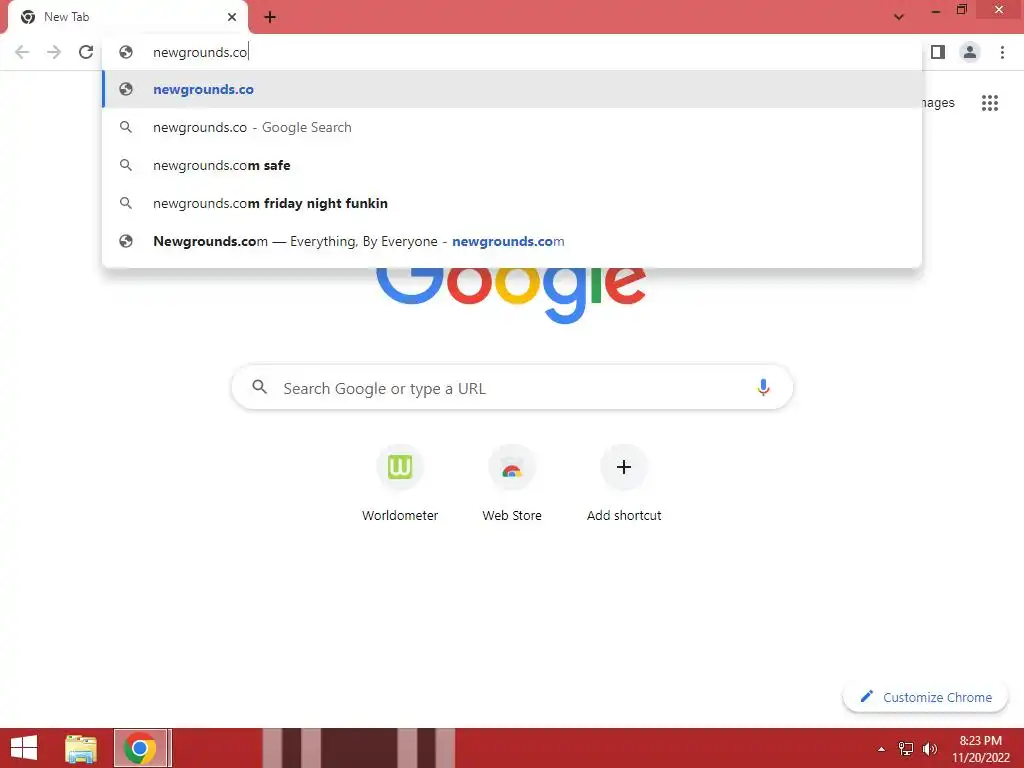Click the search icon beside newgrounds.com safe
This screenshot has height=768, width=1024.
coord(126,165)
